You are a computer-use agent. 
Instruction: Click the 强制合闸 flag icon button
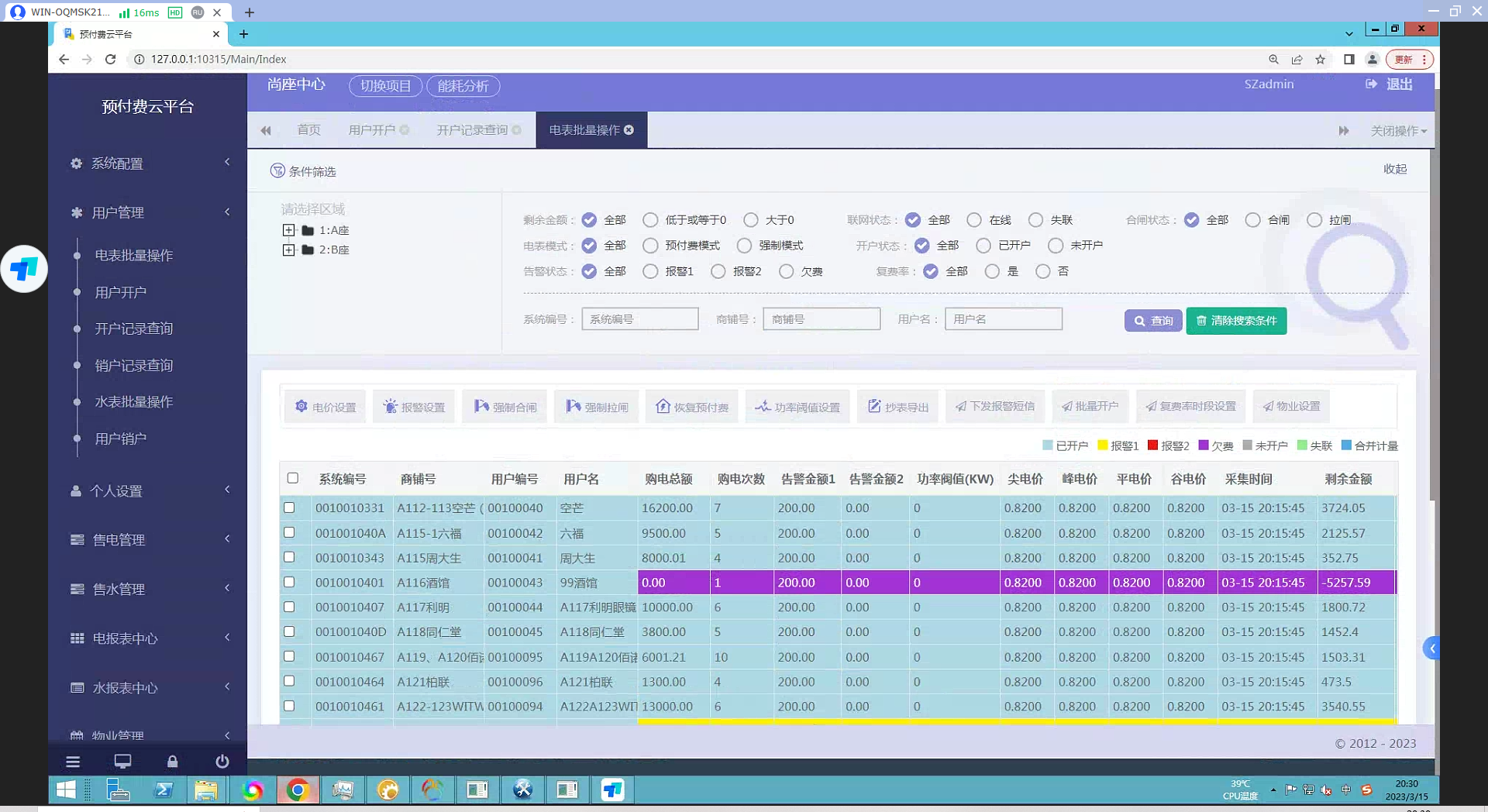point(505,407)
